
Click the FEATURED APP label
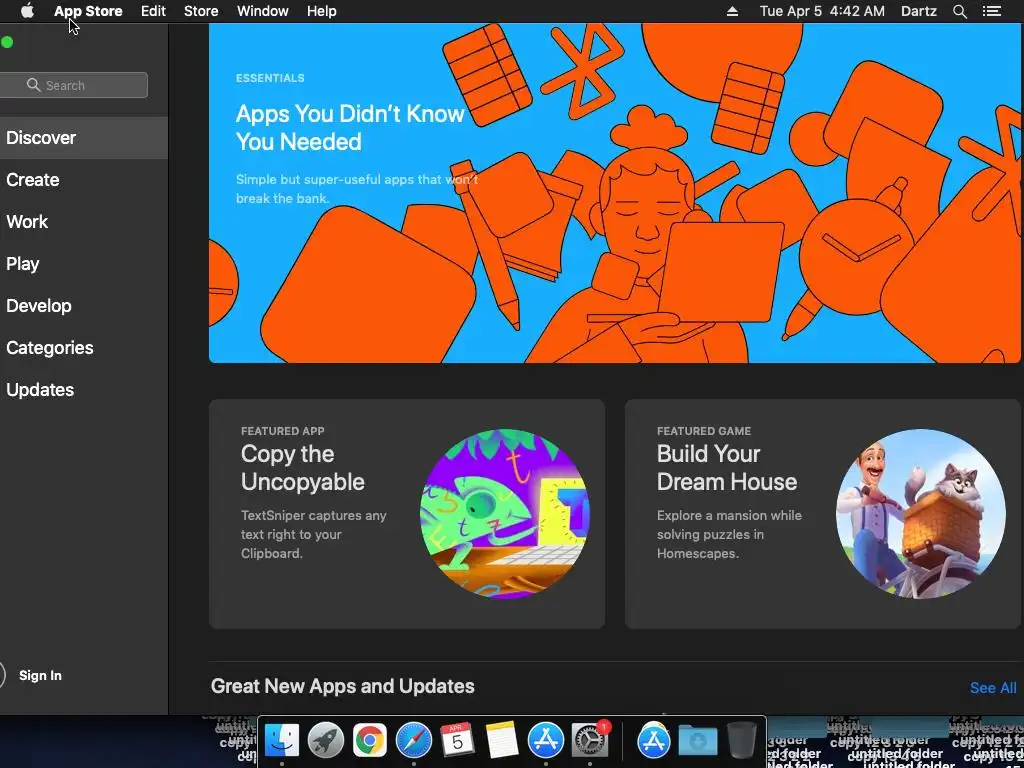click(x=283, y=431)
